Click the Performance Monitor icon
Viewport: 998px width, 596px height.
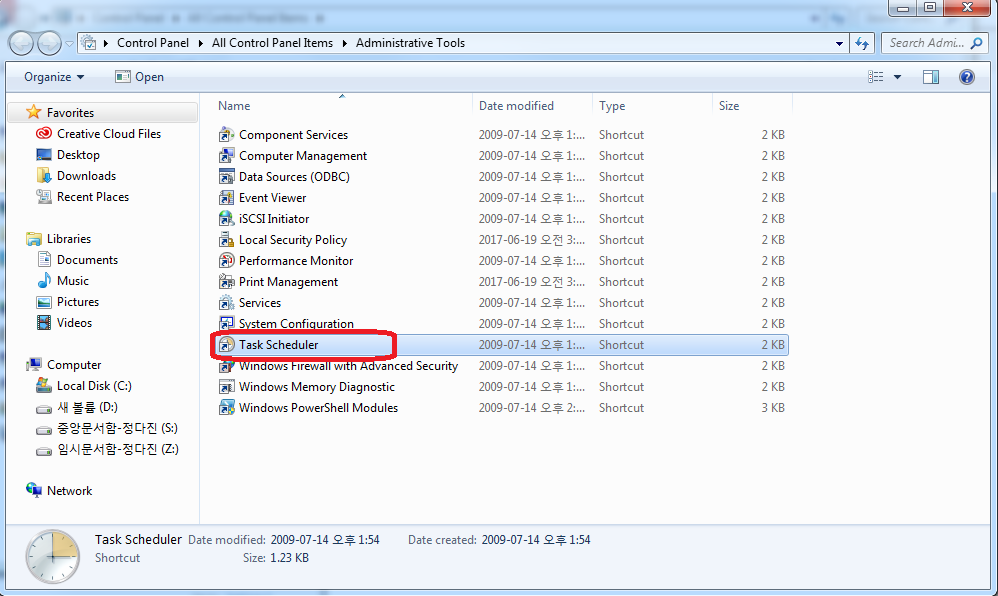click(x=226, y=261)
